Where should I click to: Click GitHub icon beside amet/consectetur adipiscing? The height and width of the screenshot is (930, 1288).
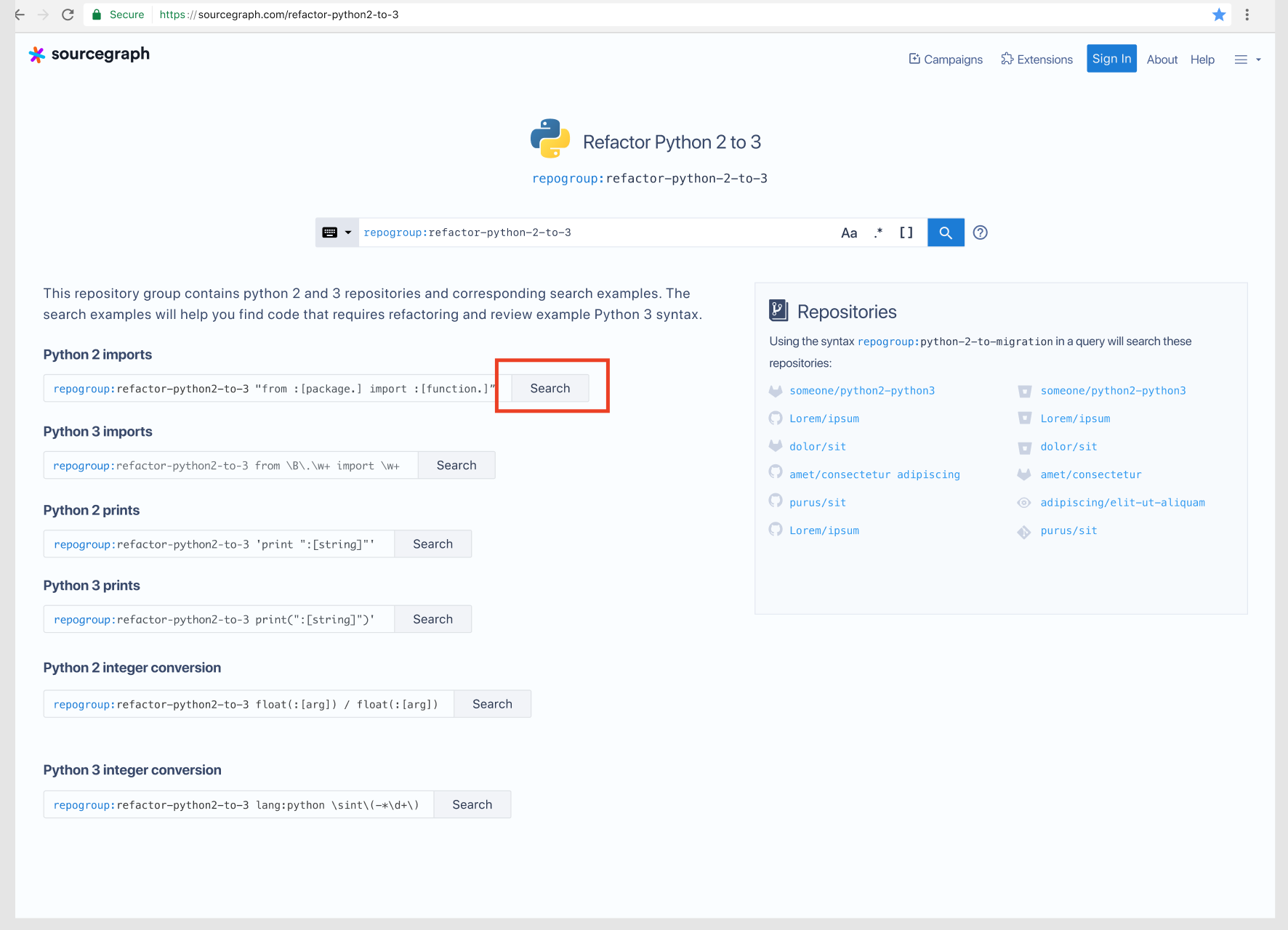pyautogui.click(x=776, y=472)
